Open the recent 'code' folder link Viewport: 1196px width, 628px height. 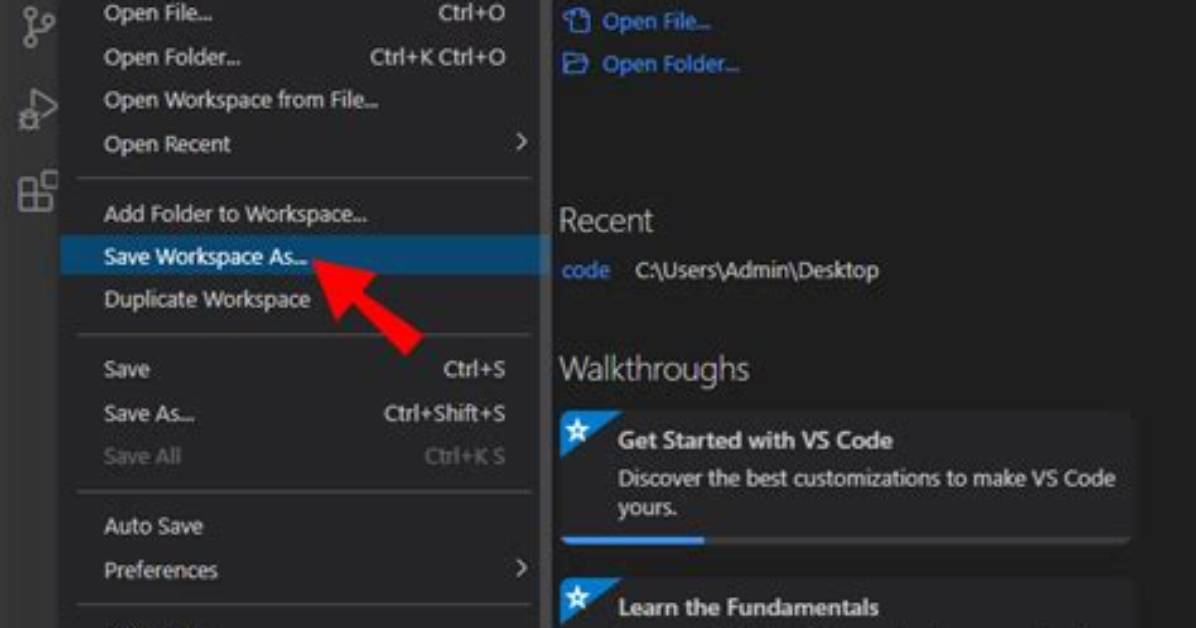click(x=586, y=270)
